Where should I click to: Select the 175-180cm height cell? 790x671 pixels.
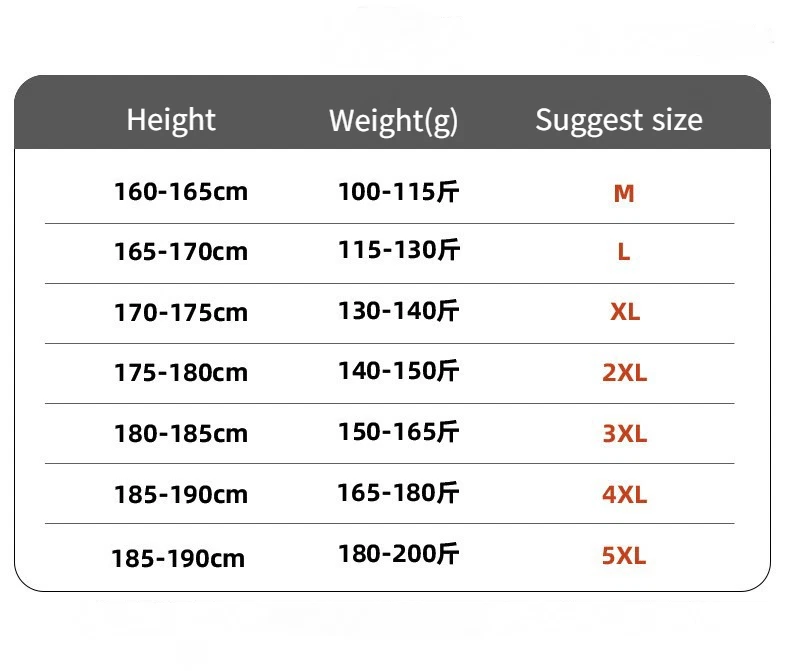coord(180,373)
